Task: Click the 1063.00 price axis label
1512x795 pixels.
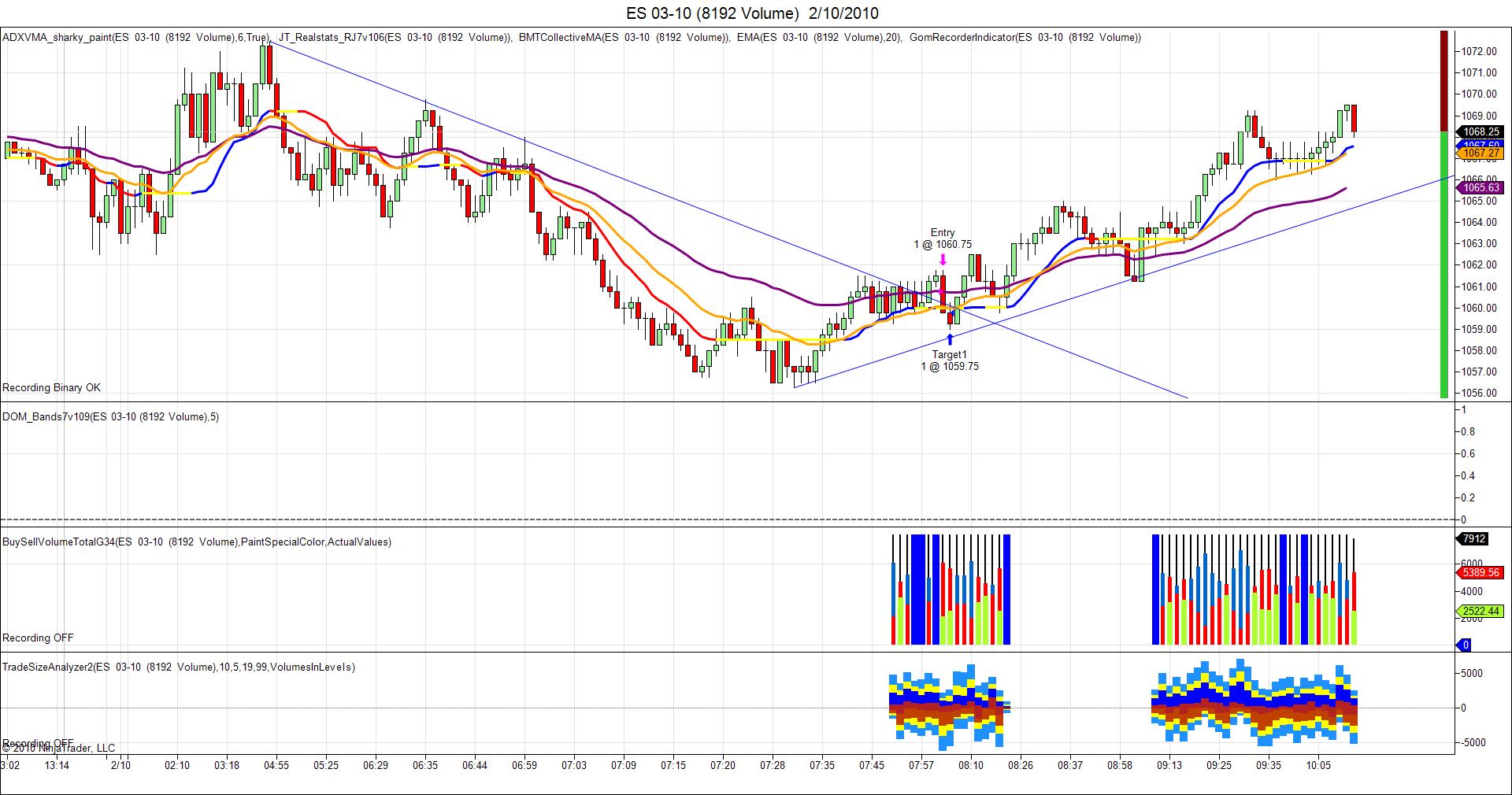Action: [1479, 243]
